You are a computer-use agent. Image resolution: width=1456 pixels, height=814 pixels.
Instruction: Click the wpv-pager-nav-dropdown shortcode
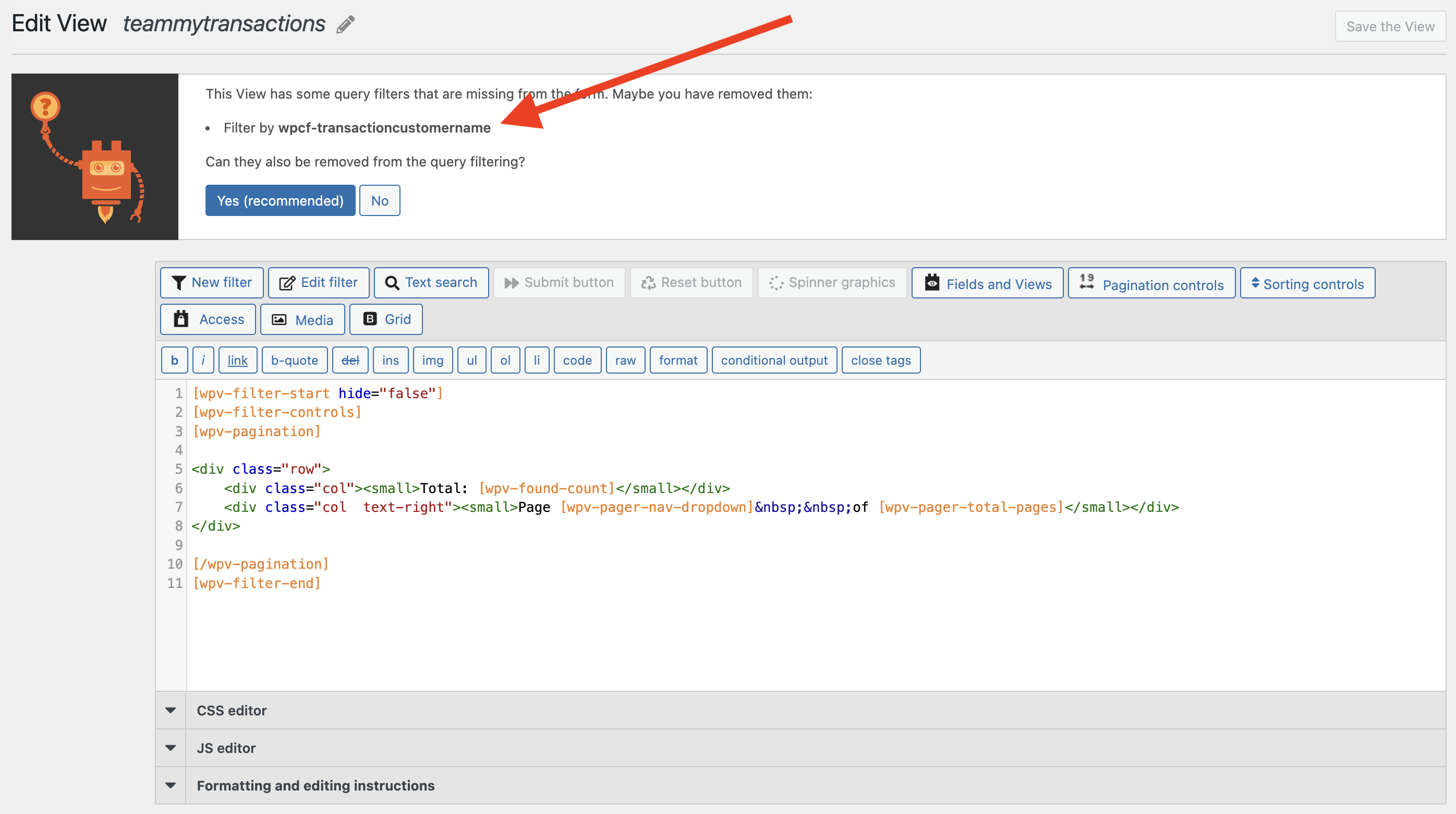click(x=657, y=507)
